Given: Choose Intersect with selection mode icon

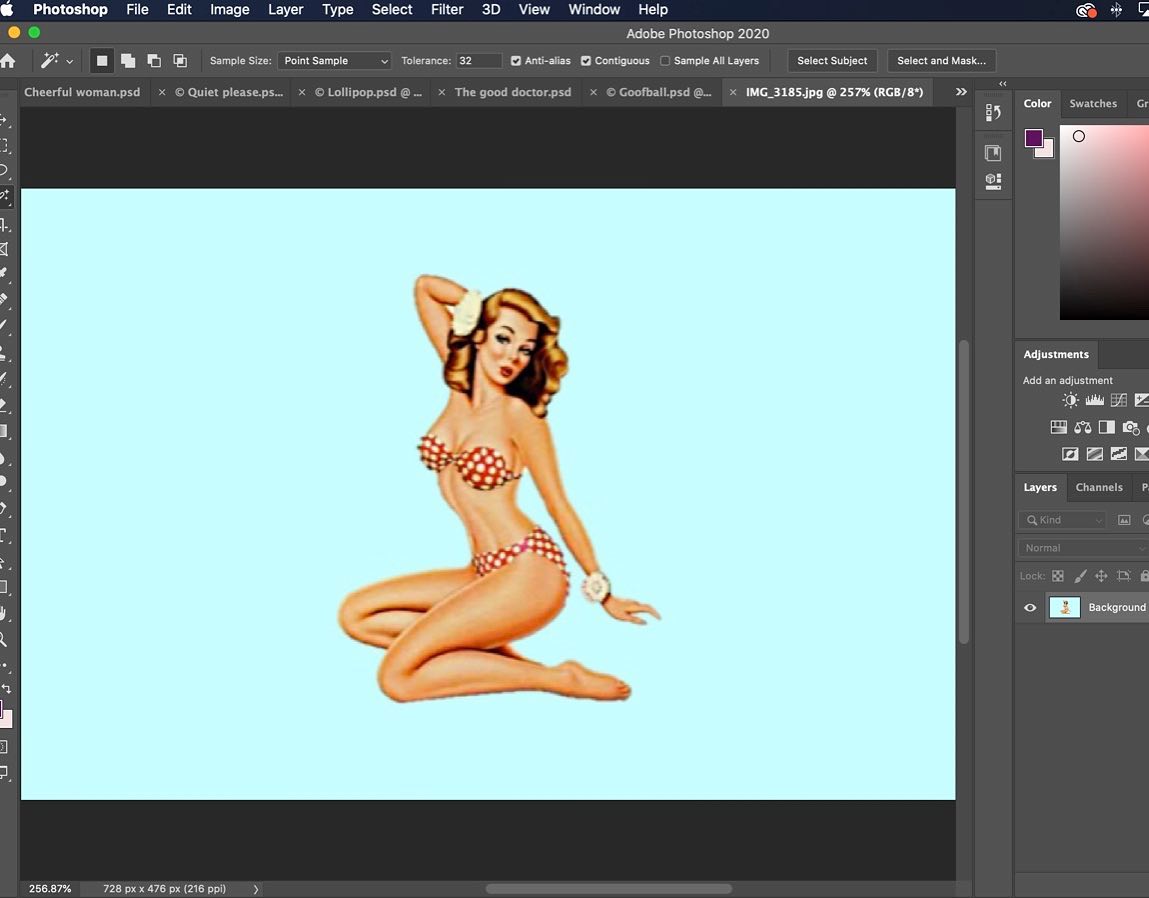Looking at the screenshot, I should pos(180,61).
